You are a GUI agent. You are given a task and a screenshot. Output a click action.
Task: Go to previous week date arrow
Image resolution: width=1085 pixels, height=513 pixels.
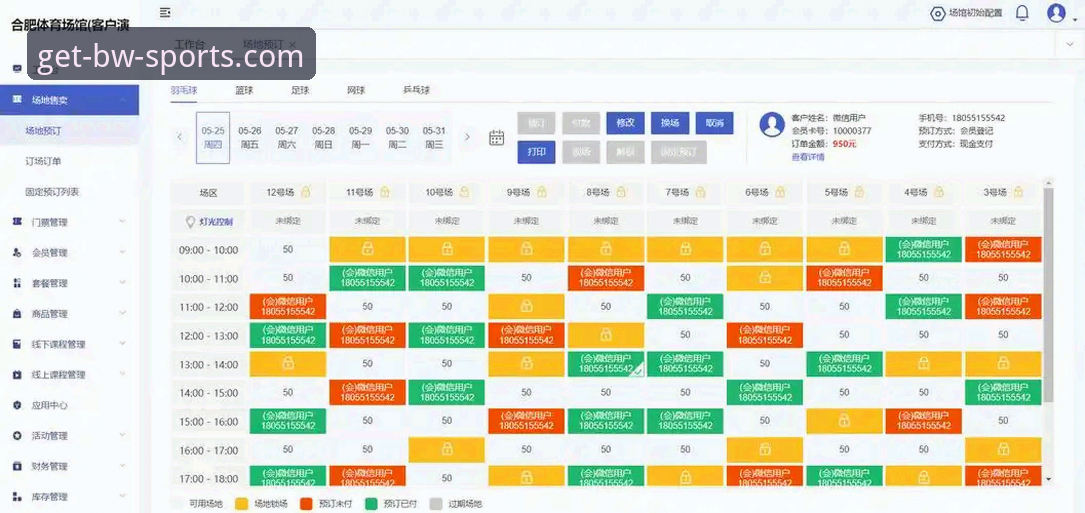(x=180, y=137)
